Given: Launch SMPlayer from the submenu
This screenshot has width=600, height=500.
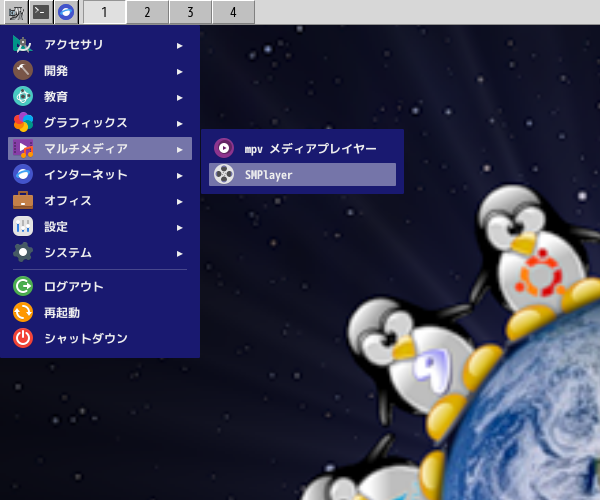Looking at the screenshot, I should [x=302, y=175].
